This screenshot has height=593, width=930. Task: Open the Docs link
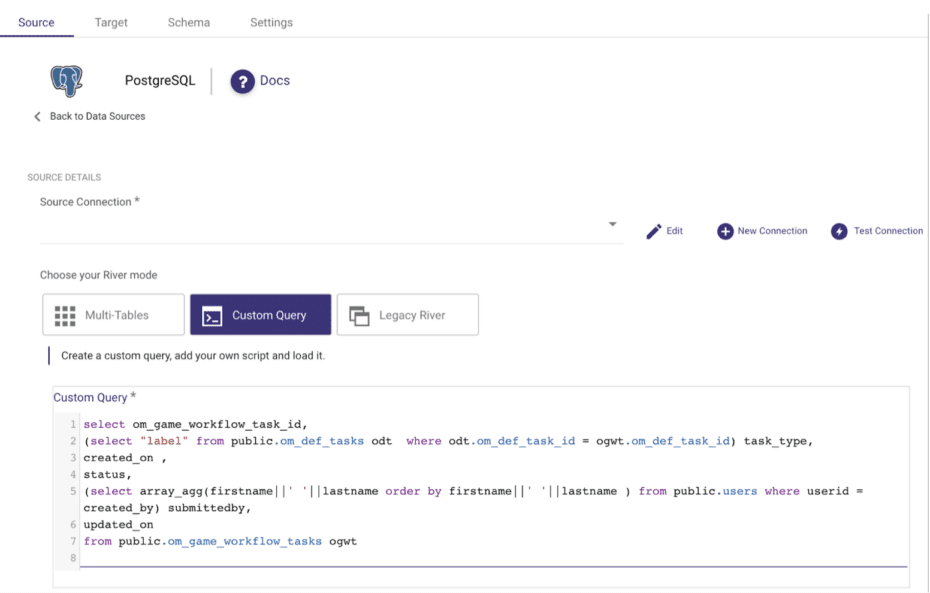click(x=275, y=81)
